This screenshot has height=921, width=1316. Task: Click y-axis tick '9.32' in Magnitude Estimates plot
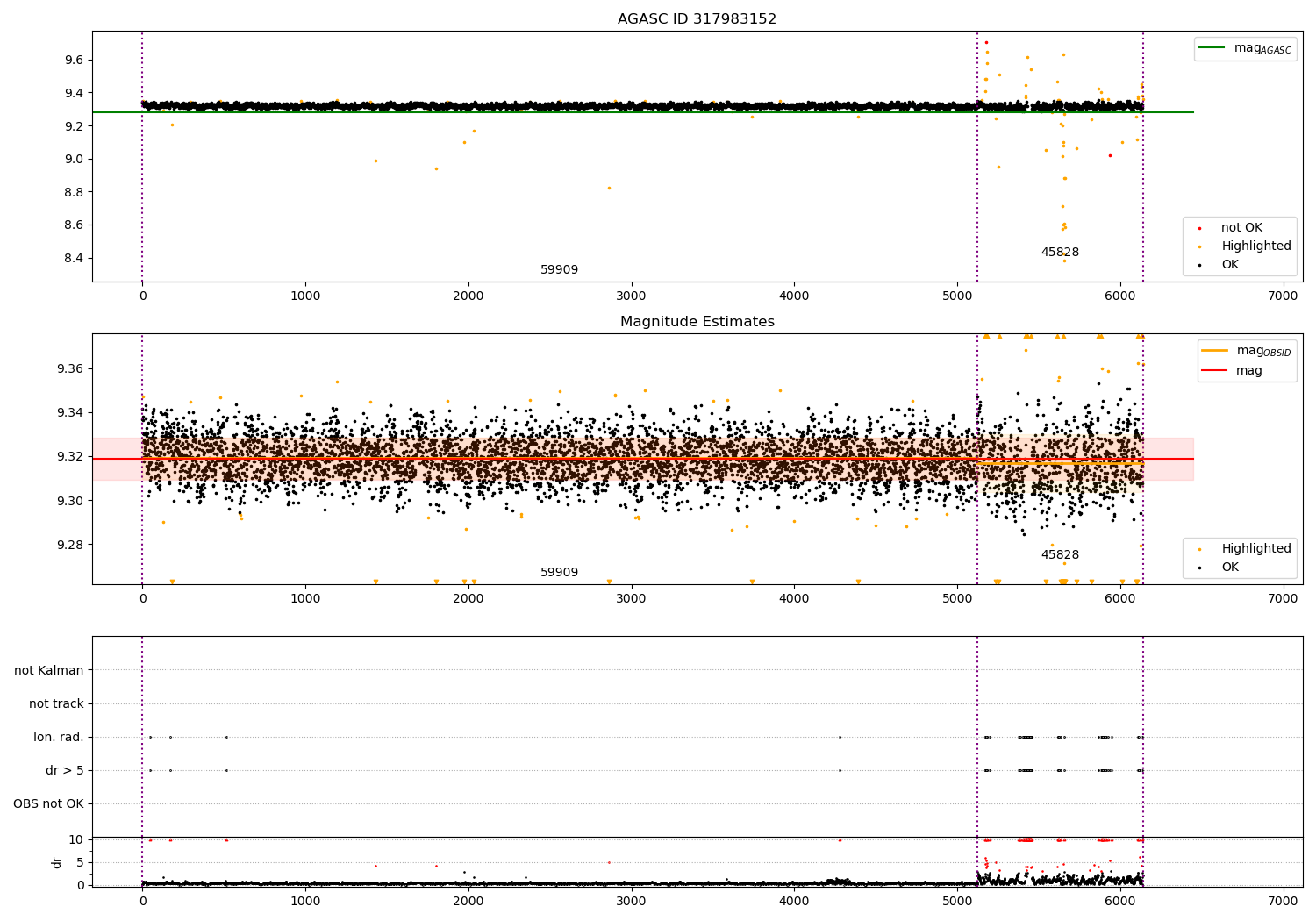click(70, 457)
